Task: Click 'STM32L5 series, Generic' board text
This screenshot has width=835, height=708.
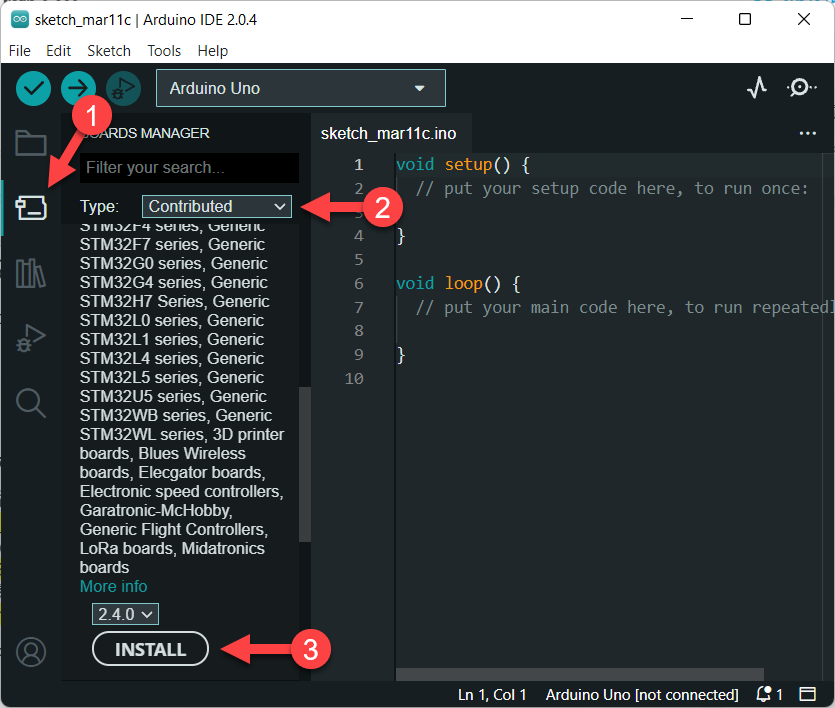Action: [172, 377]
